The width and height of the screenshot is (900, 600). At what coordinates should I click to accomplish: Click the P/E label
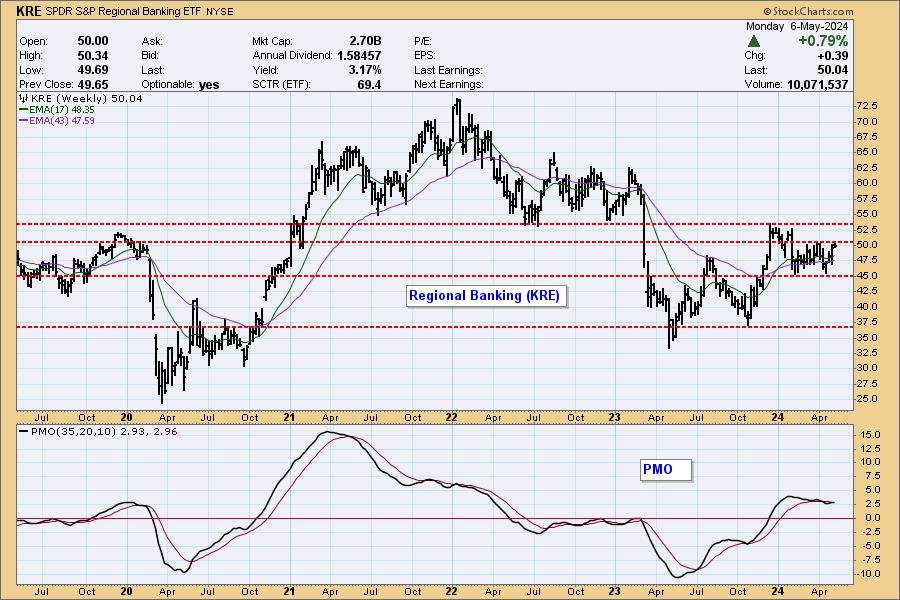pyautogui.click(x=423, y=41)
